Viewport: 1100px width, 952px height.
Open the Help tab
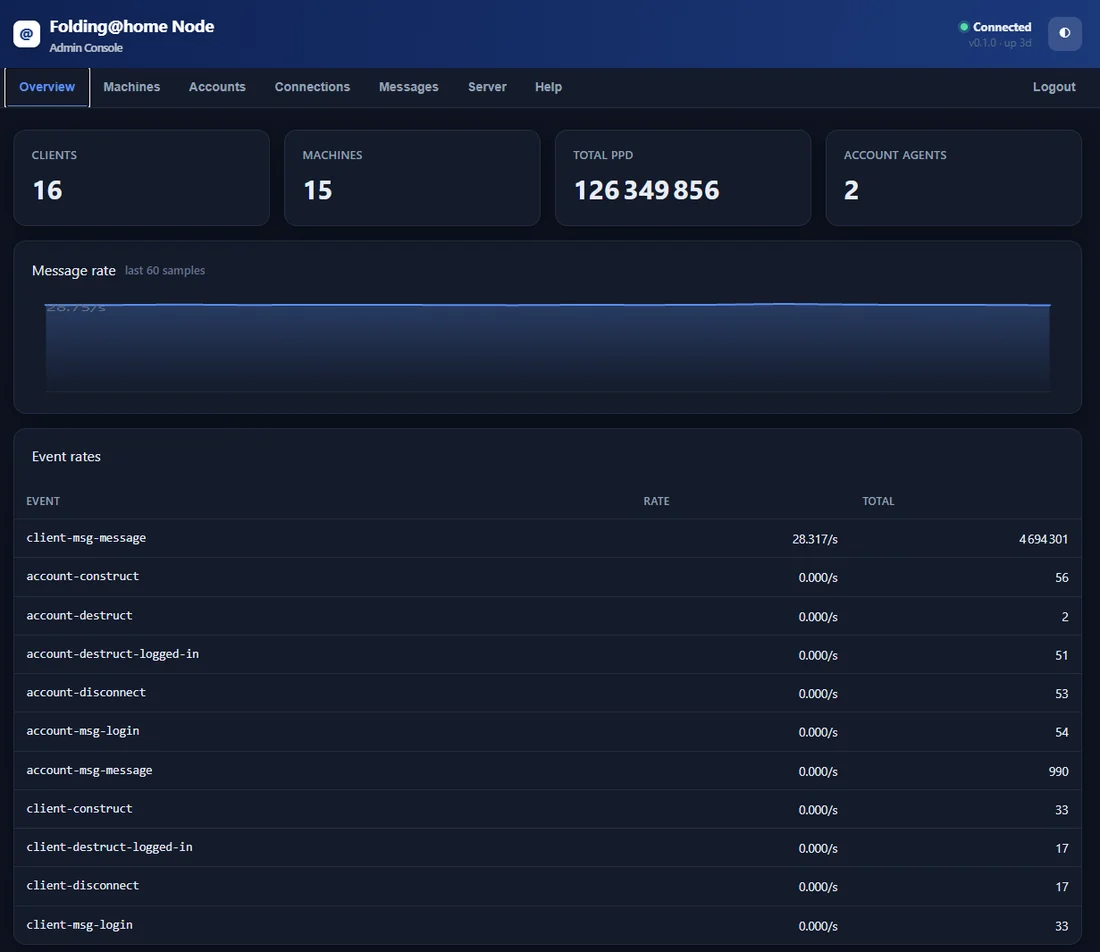[548, 87]
